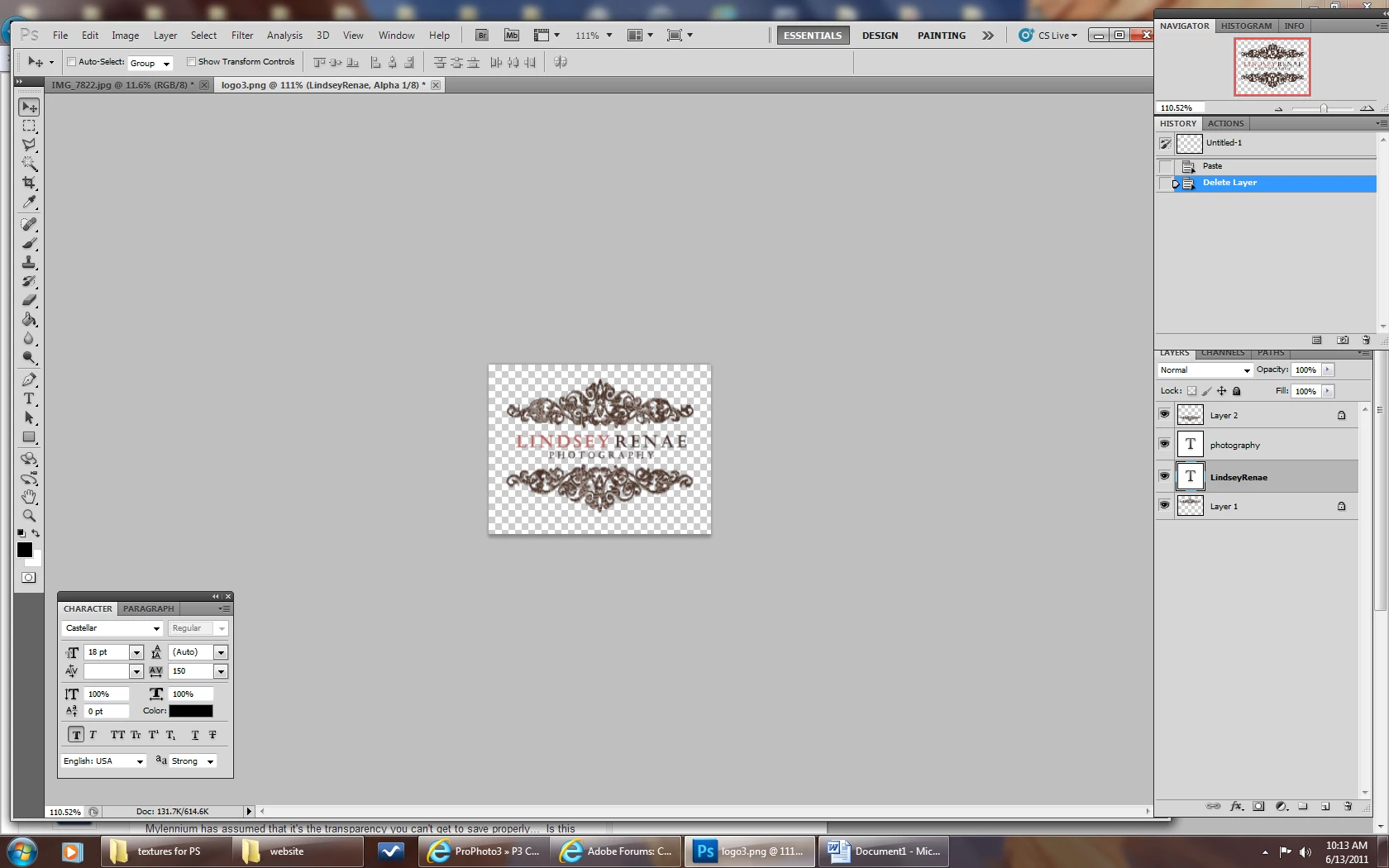This screenshot has width=1389, height=868.
Task: Select the Paint Bucket tool
Action: coord(29,319)
